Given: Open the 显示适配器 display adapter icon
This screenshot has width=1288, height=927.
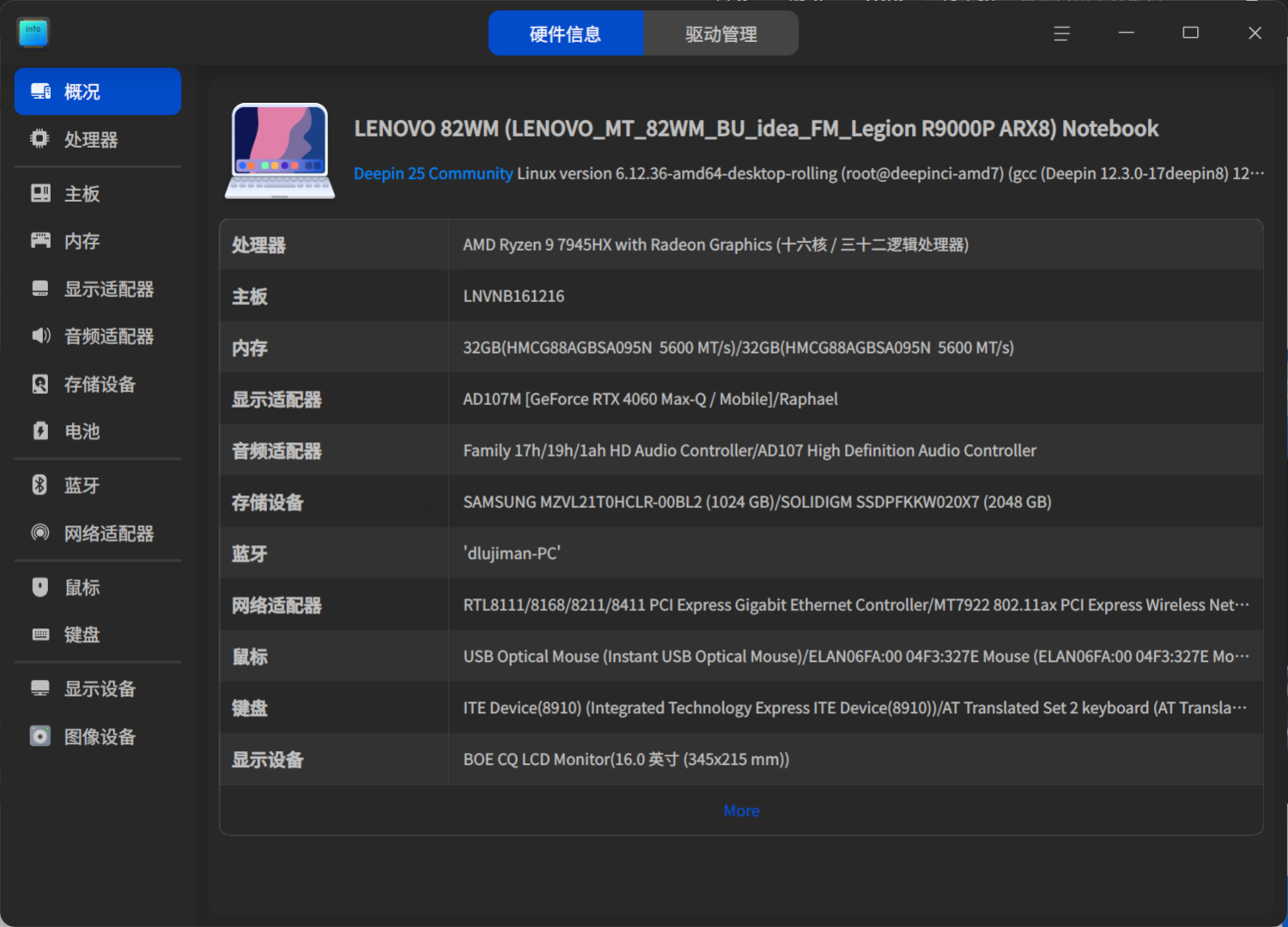Looking at the screenshot, I should pyautogui.click(x=40, y=288).
